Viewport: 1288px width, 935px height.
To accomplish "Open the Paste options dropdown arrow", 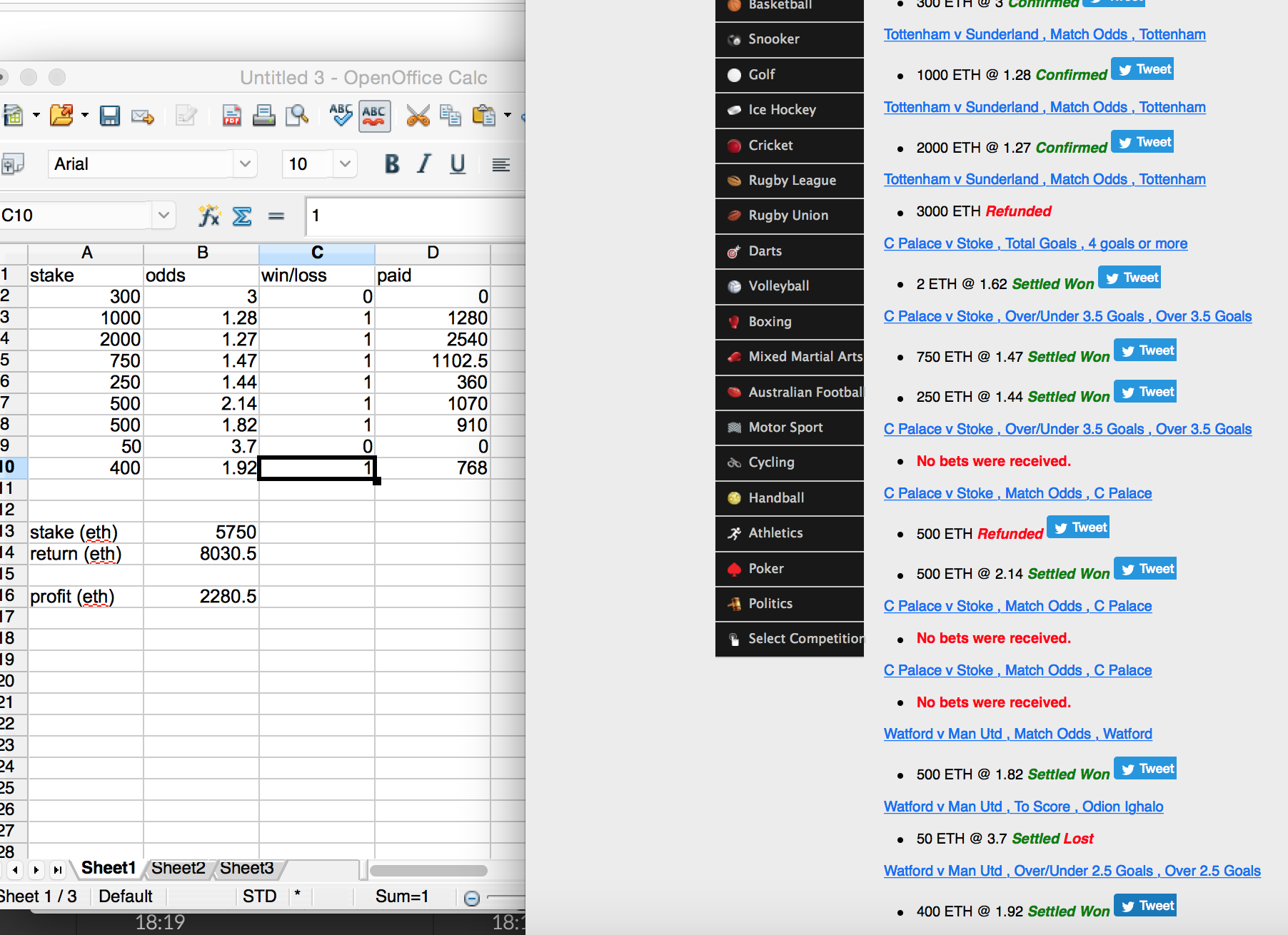I will [x=508, y=115].
